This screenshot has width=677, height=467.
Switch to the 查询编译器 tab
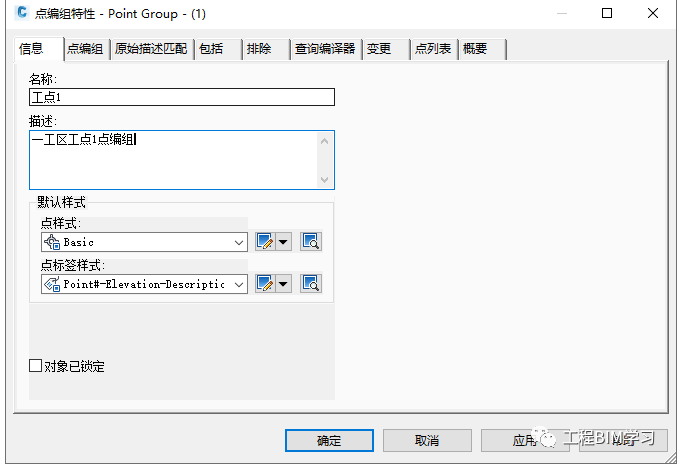(326, 49)
